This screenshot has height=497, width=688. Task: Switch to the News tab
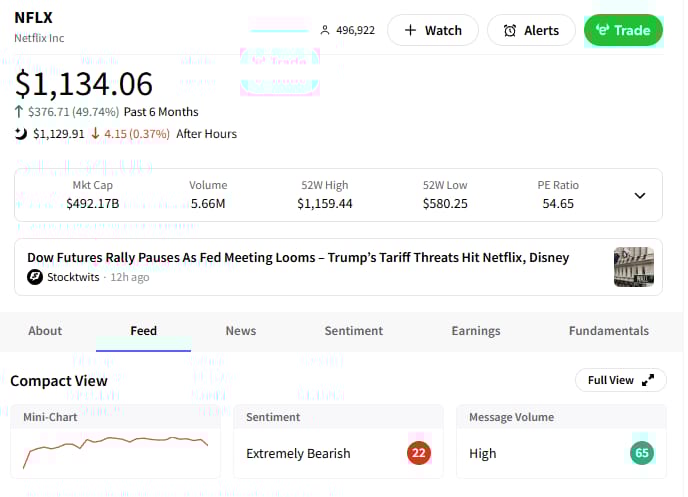coord(241,331)
